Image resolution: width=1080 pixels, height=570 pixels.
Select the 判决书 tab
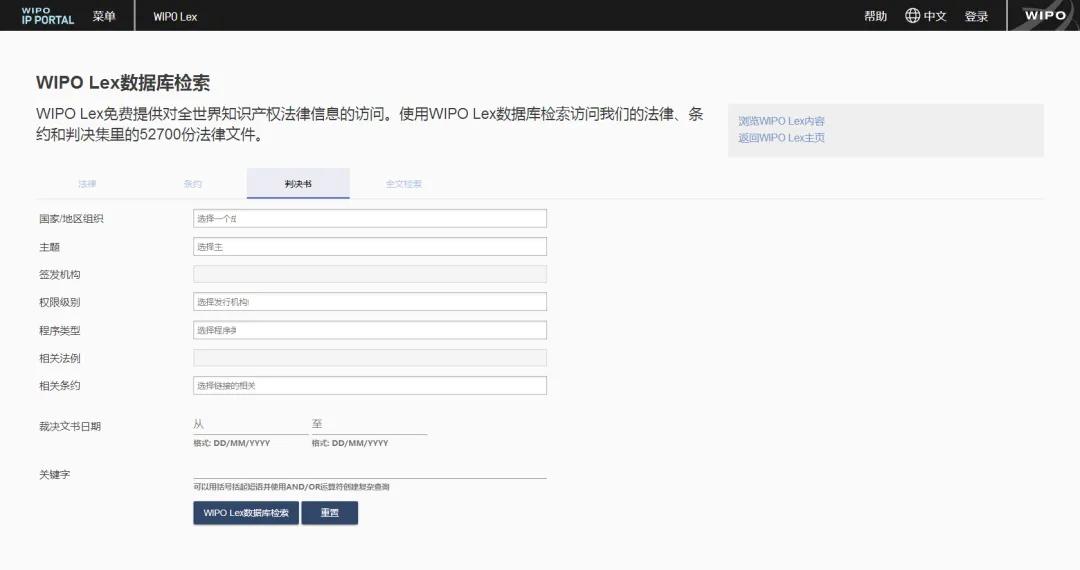pyautogui.click(x=298, y=184)
